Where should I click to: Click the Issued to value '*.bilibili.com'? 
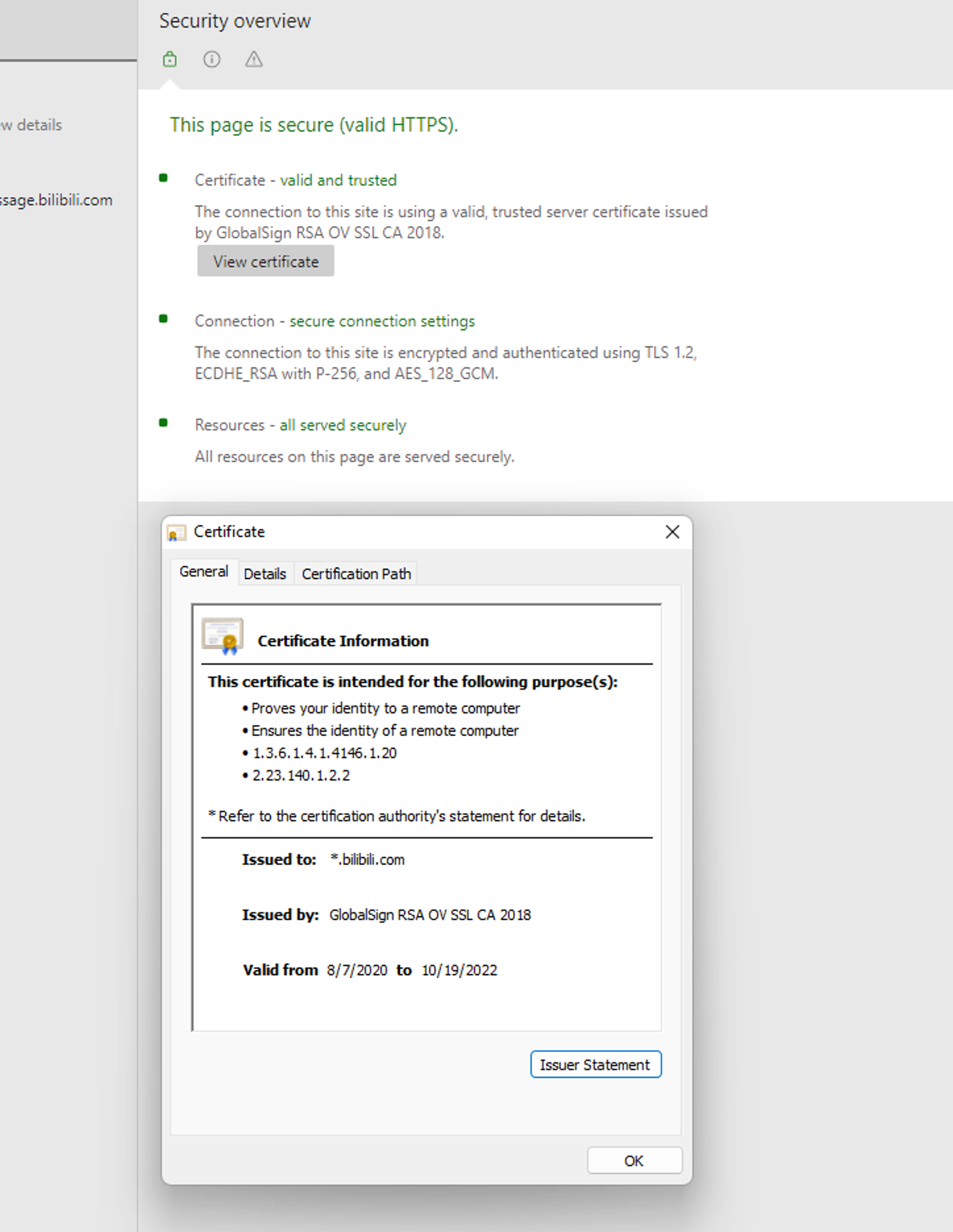point(367,859)
